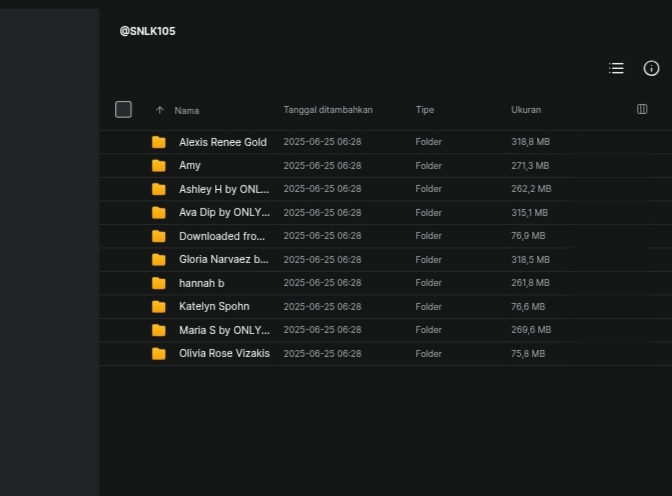Reverse sort with the up arrow
Screen dimensions: 672x496
[159, 110]
